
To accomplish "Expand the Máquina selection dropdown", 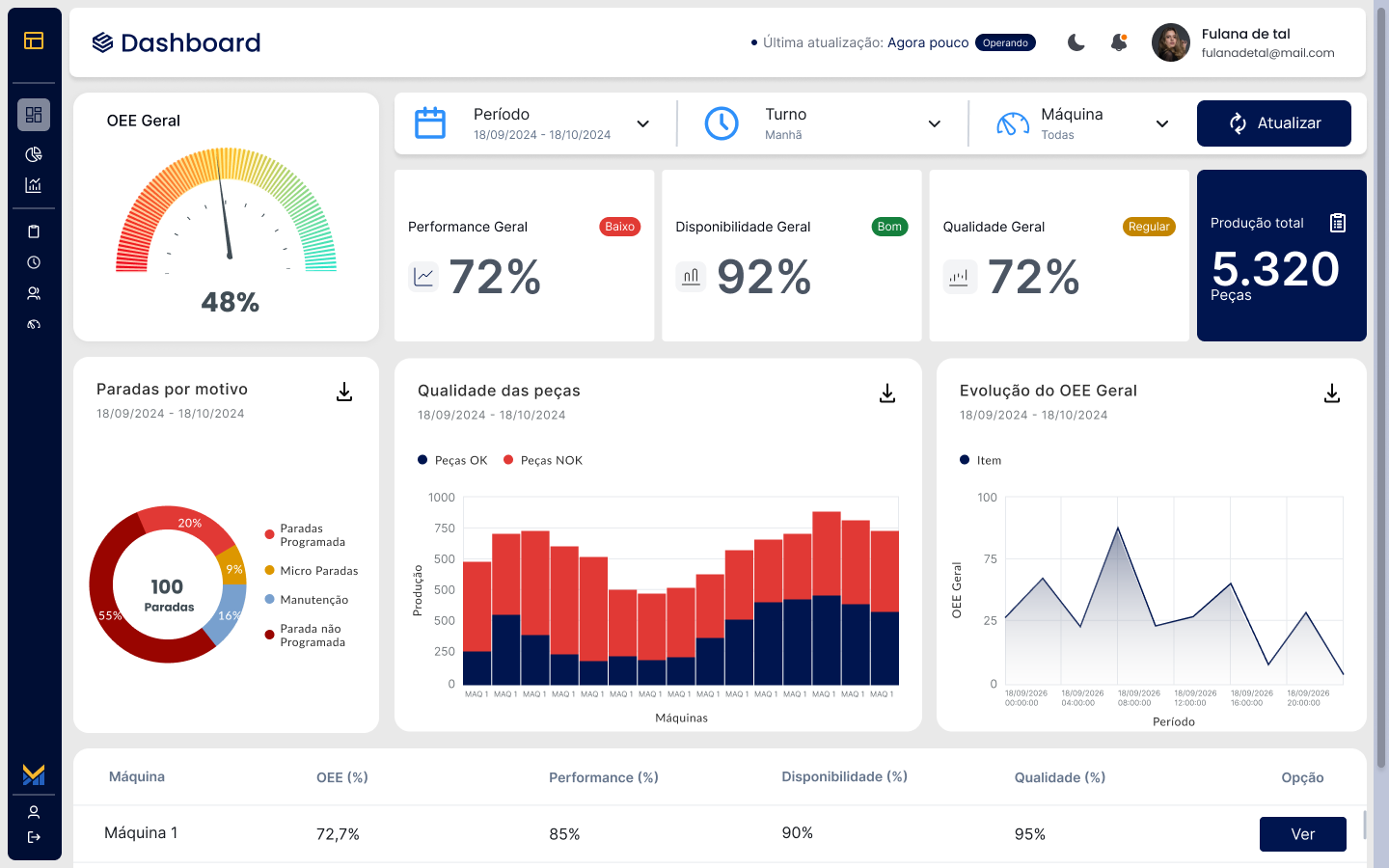I will [1162, 123].
